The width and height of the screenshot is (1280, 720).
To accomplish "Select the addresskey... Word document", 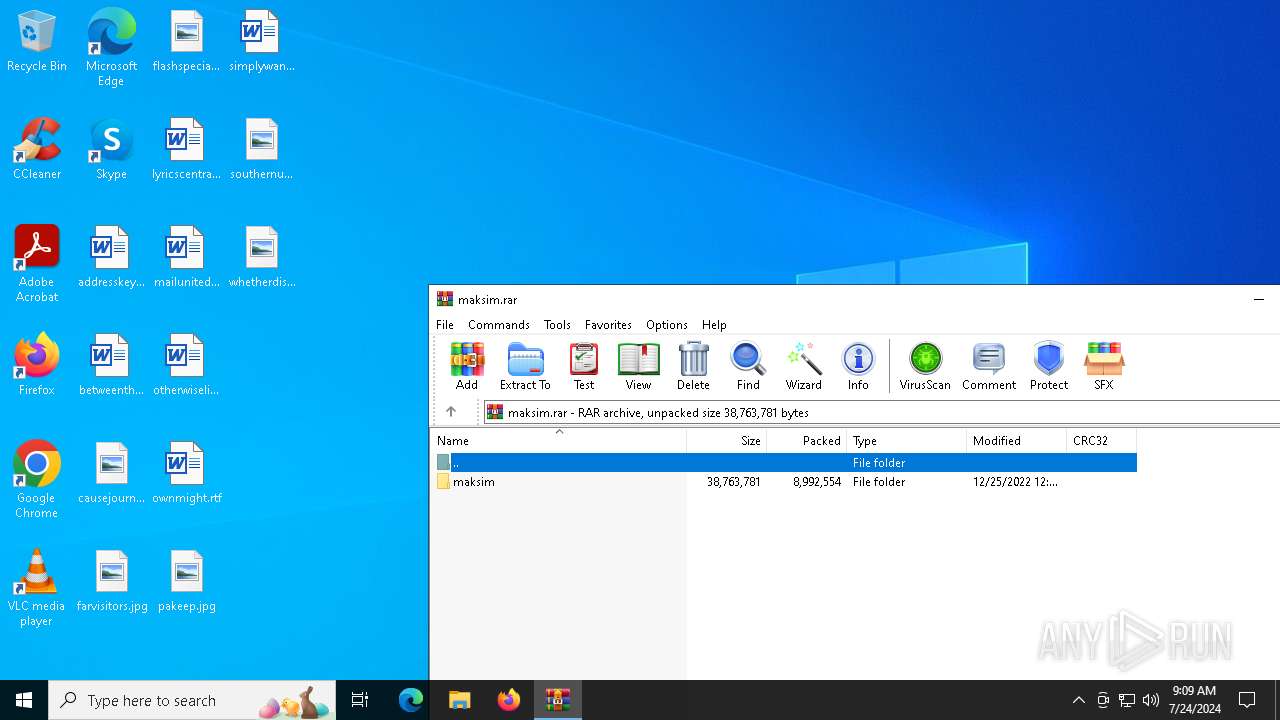I will [x=111, y=257].
